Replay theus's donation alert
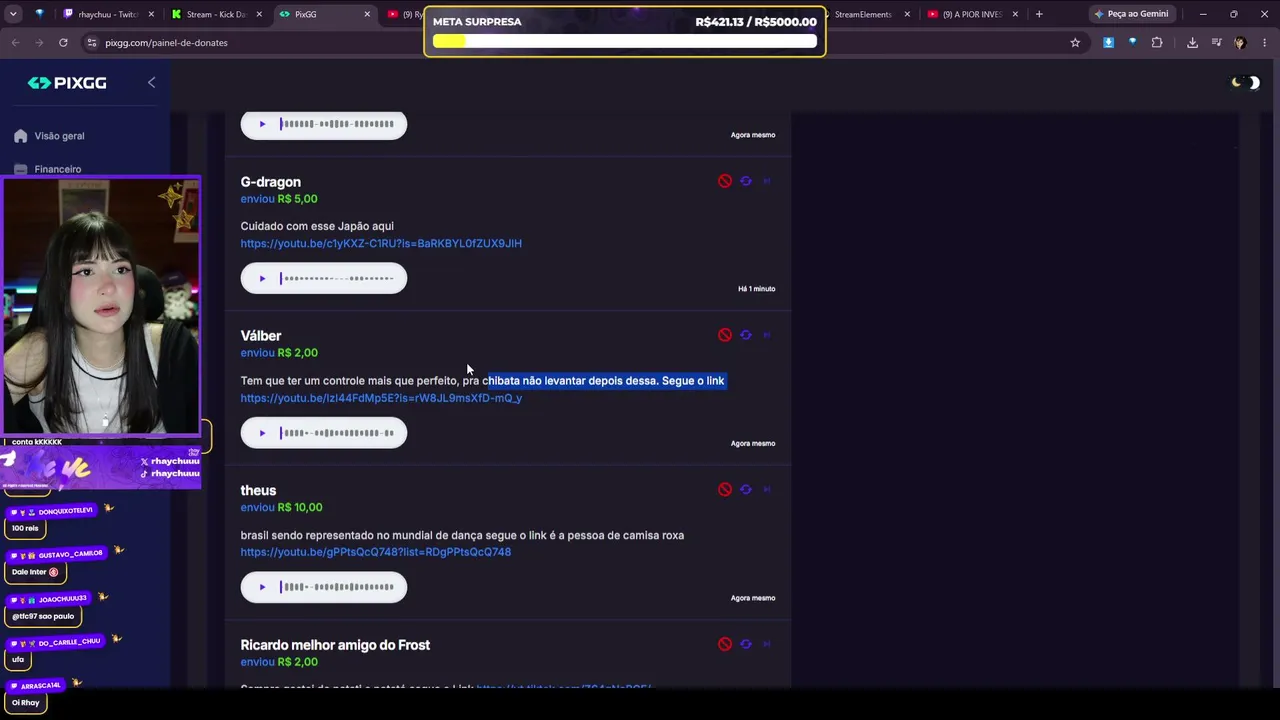Image resolution: width=1280 pixels, height=720 pixels. pos(746,489)
